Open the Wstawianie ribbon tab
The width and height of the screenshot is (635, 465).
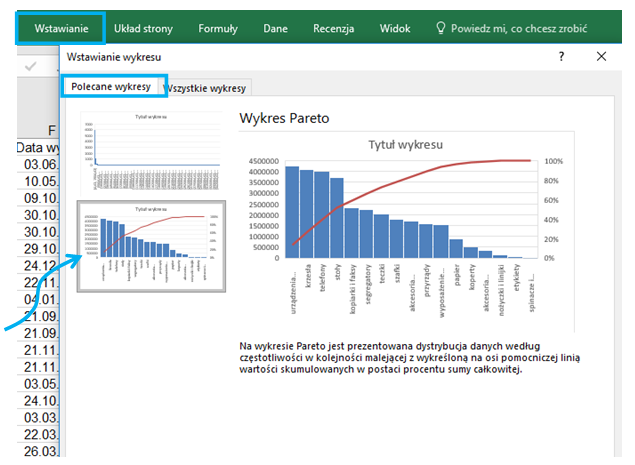click(61, 28)
